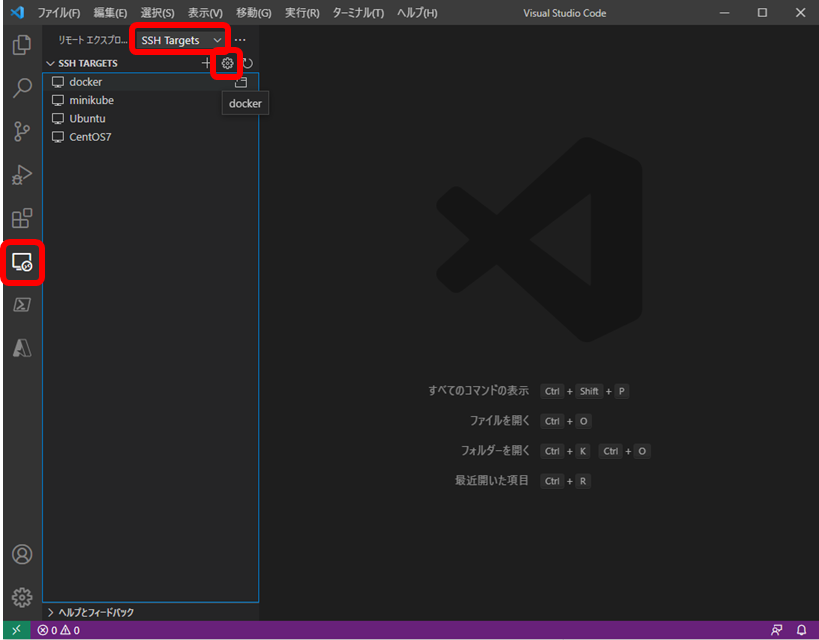819x640 pixels.
Task: Open SSH config file with gear icon
Action: click(227, 63)
